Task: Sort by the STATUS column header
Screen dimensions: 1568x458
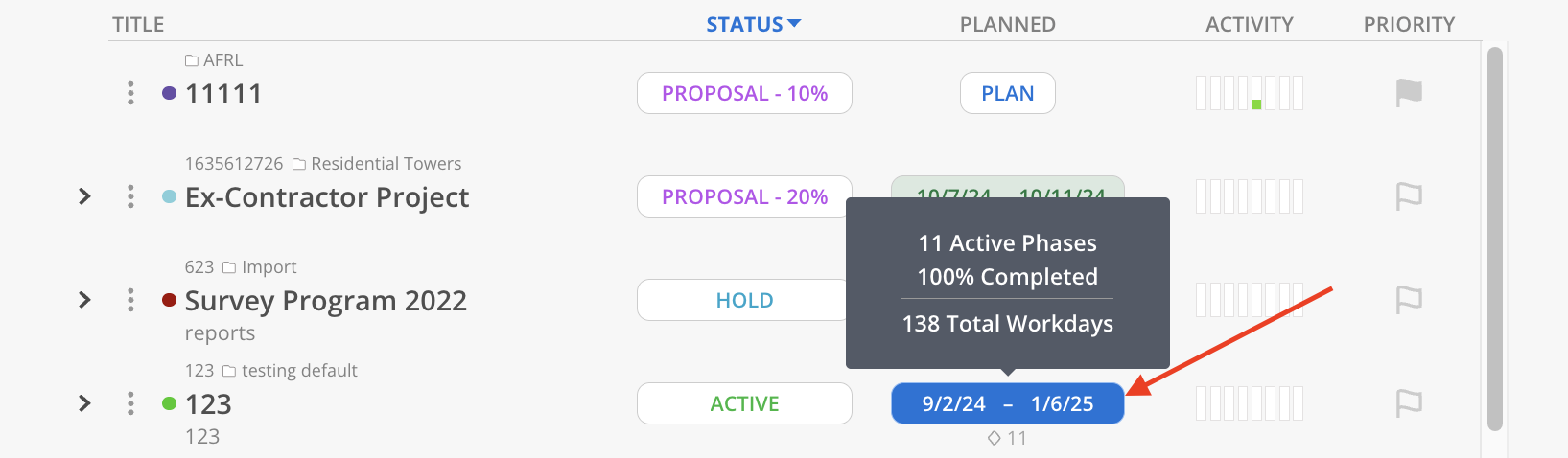Action: point(753,25)
